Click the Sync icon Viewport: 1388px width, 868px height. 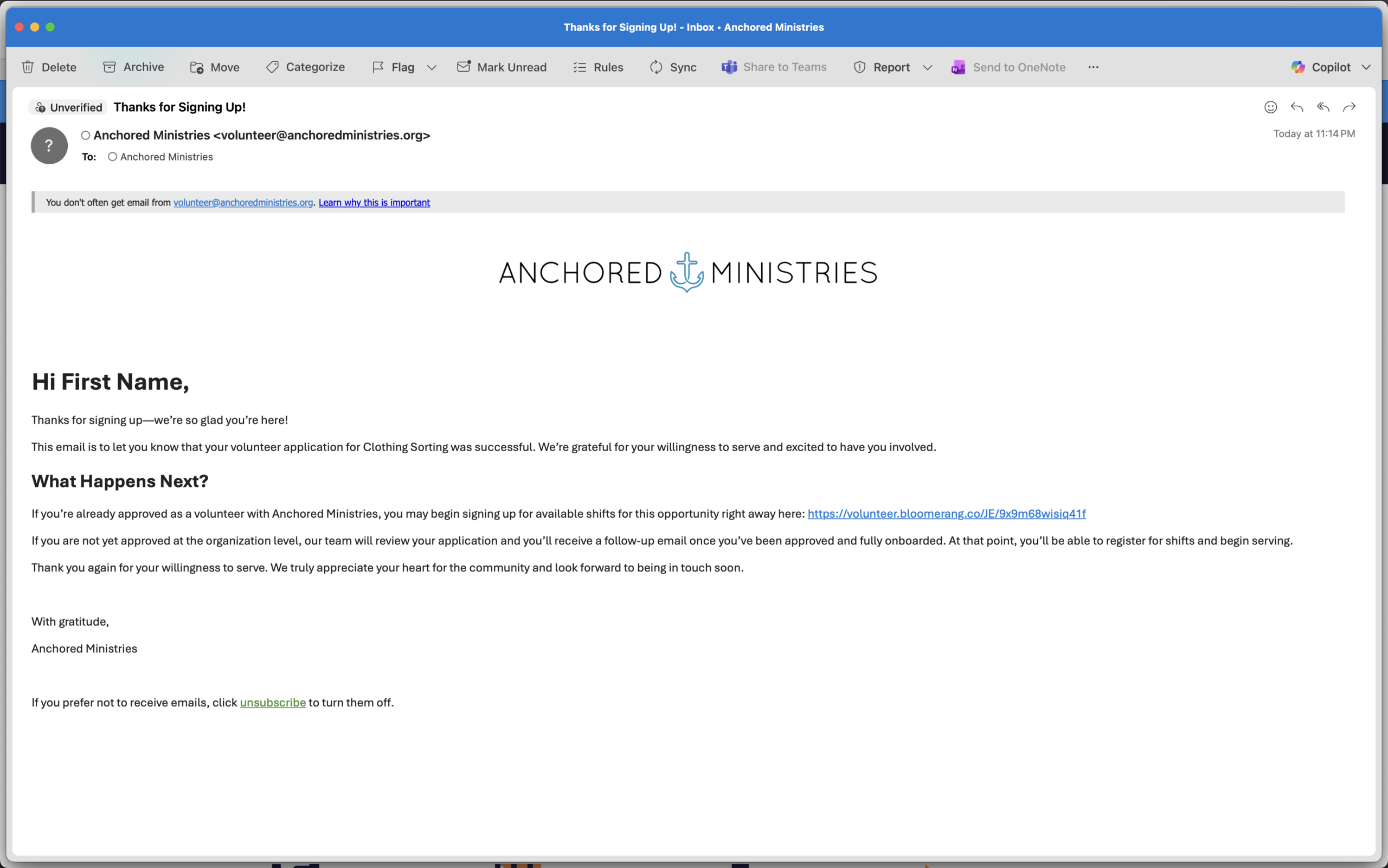[656, 67]
